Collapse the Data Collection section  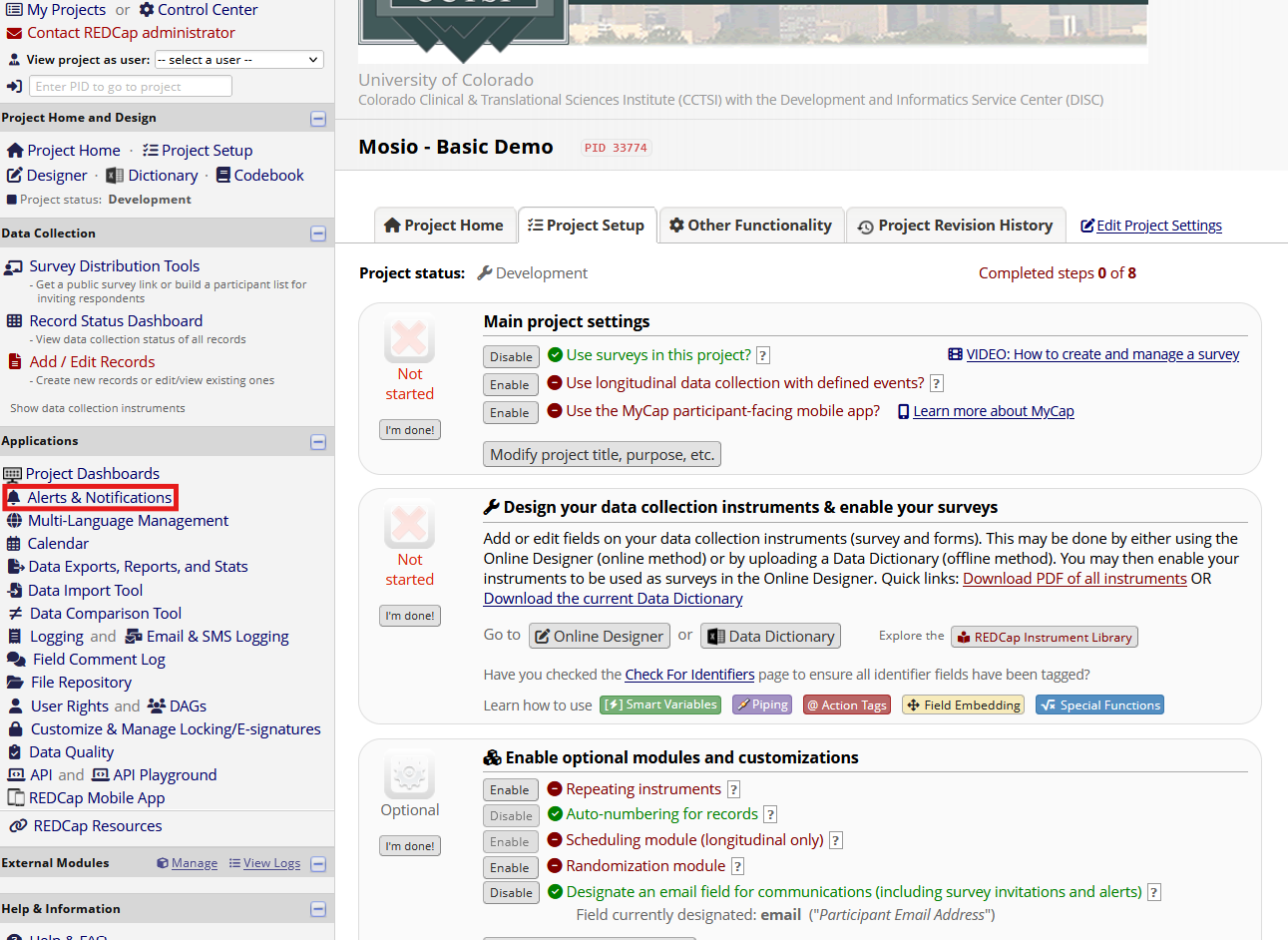(318, 234)
